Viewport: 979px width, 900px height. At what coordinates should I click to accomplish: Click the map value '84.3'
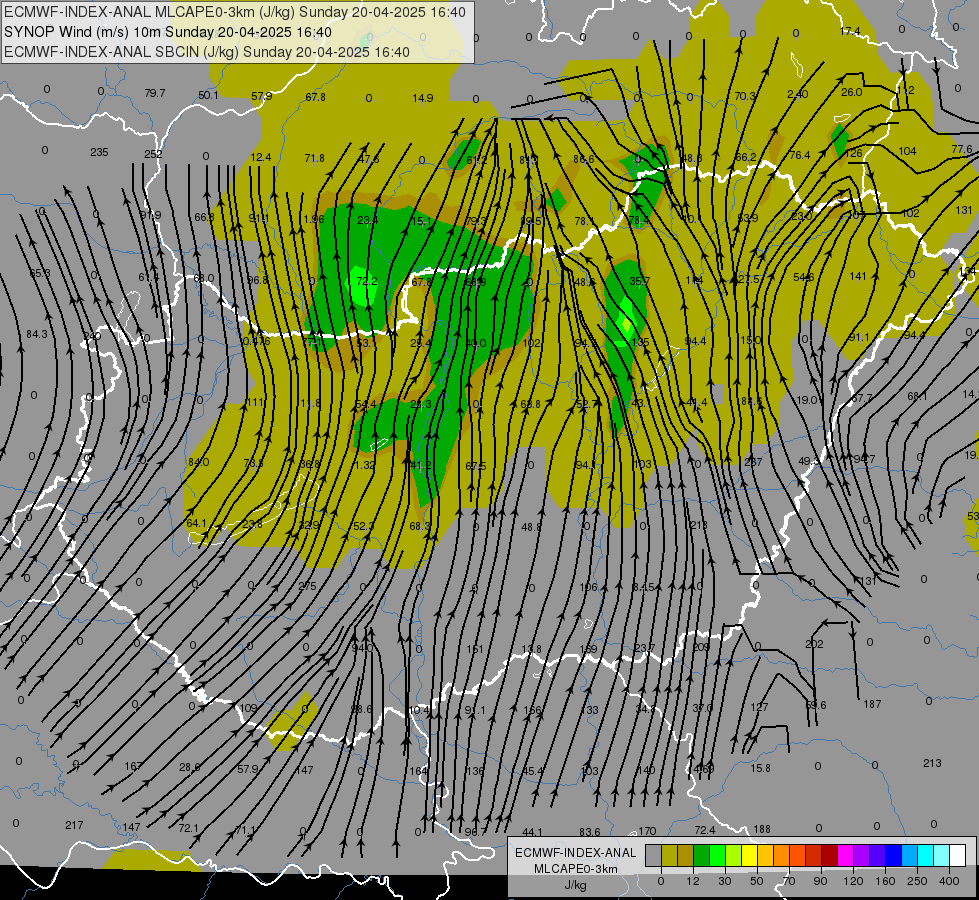click(x=37, y=335)
